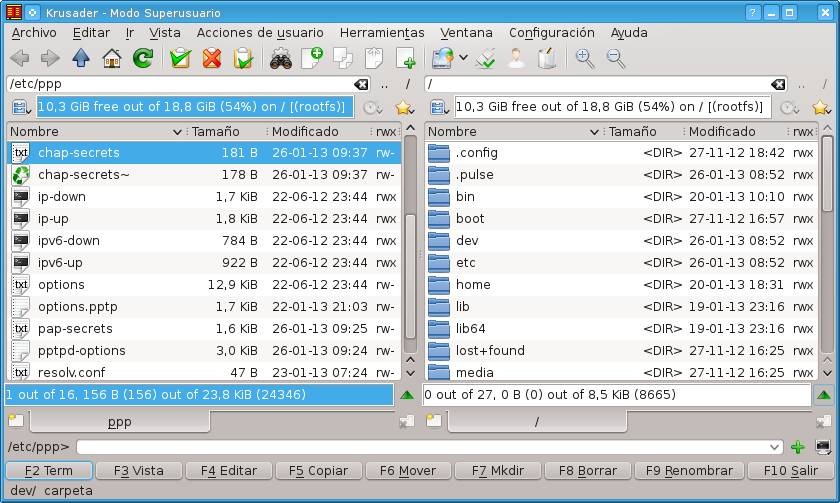The width and height of the screenshot is (840, 503).
Task: Zoom in with magnifier plus icon
Action: (584, 58)
